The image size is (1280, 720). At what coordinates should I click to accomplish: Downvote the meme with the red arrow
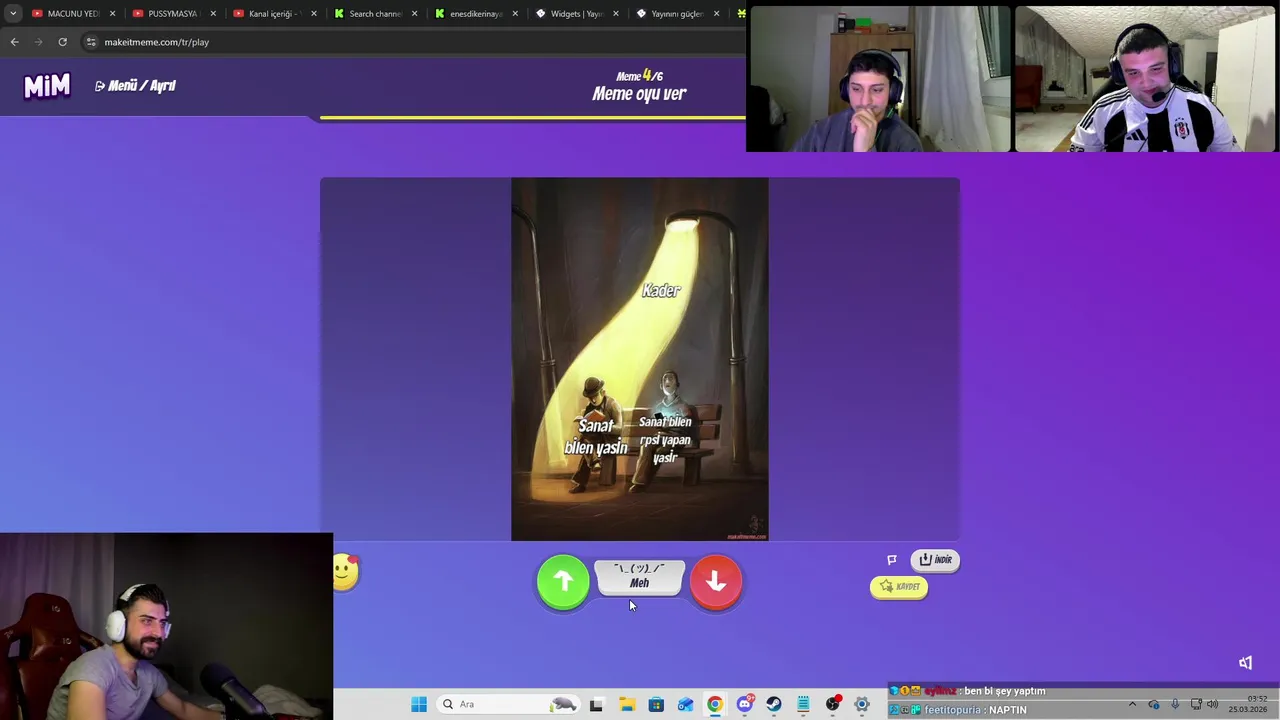716,581
